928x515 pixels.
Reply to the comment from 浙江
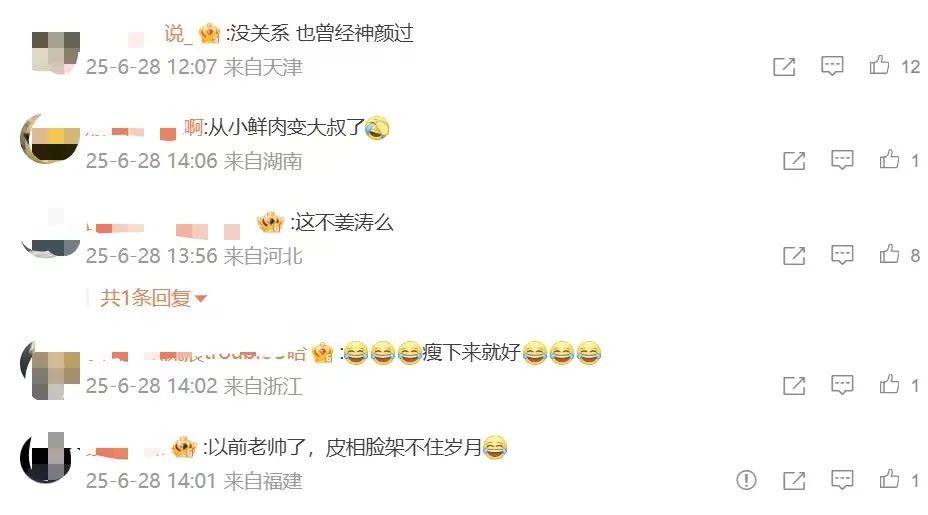click(x=842, y=385)
